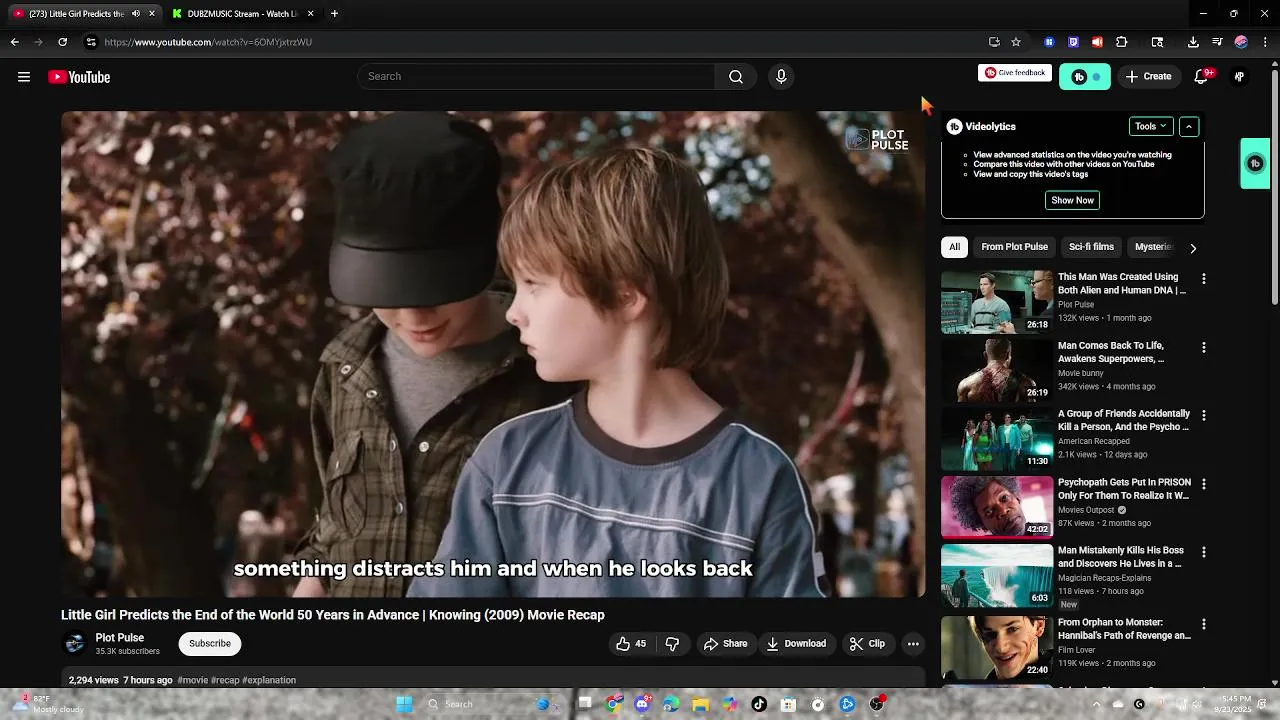Viewport: 1280px width, 720px height.
Task: Go back in browser history
Action: [x=14, y=42]
